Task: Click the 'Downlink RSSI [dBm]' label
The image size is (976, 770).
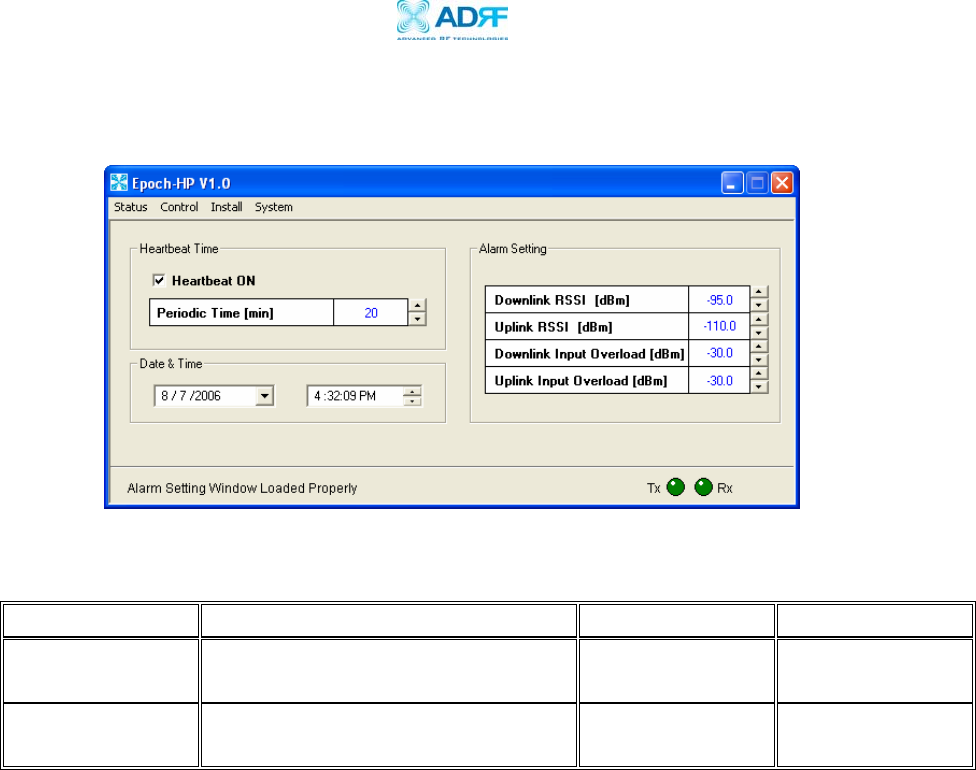Action: [562, 300]
